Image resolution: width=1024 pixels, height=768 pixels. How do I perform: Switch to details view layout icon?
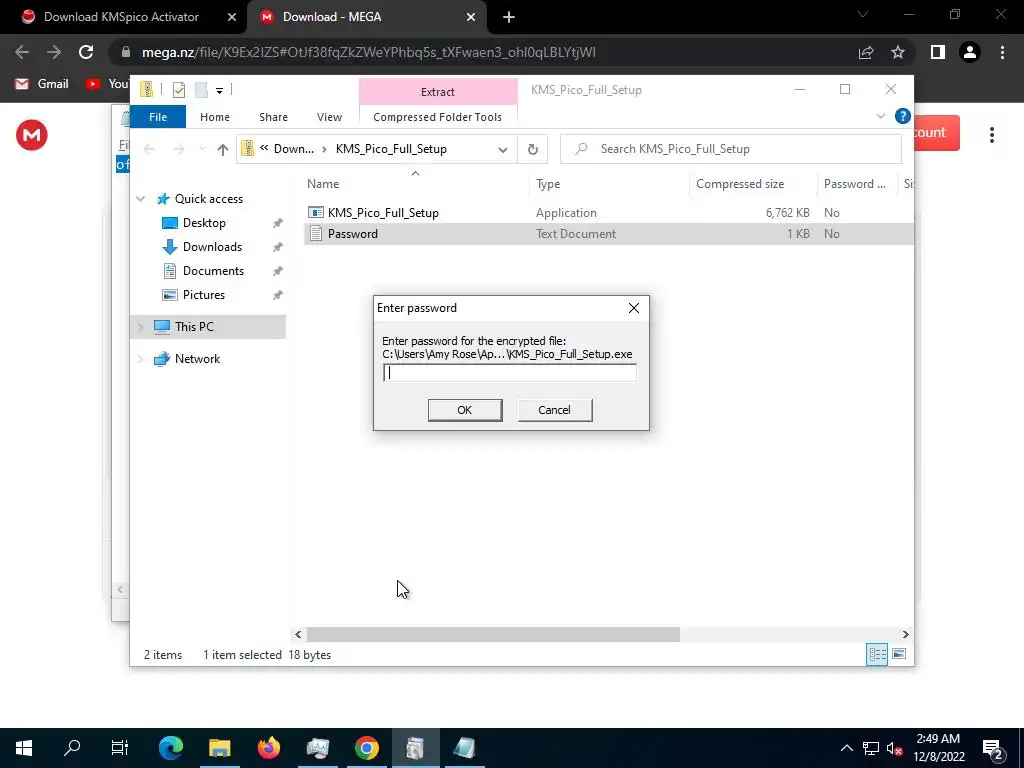[876, 654]
